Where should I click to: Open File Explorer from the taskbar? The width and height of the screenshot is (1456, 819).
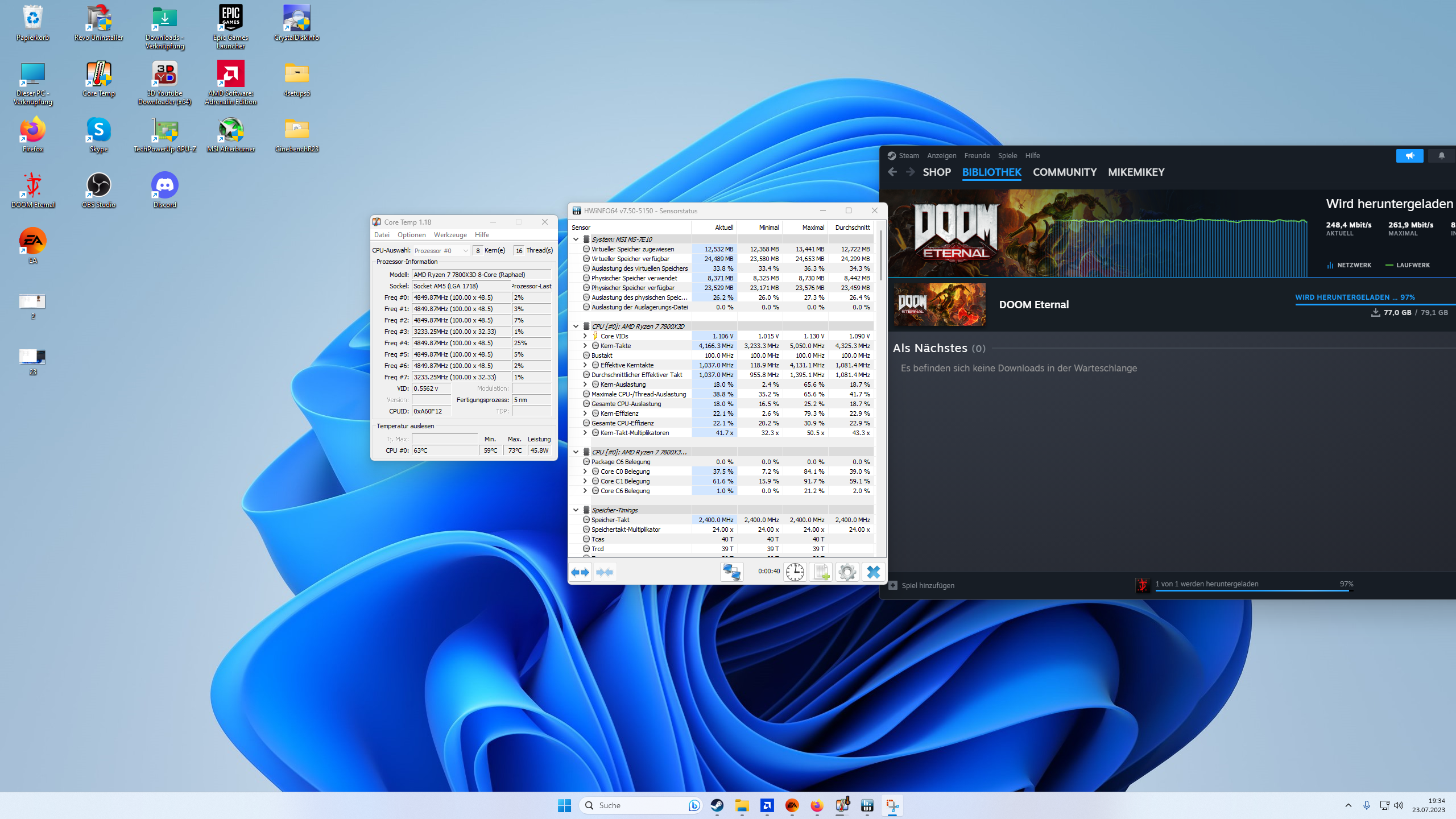742,805
